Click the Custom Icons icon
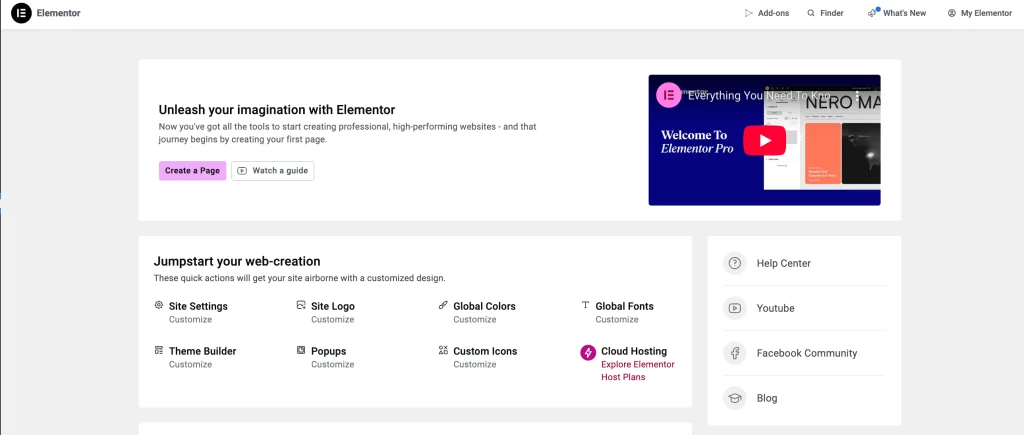 coord(443,351)
